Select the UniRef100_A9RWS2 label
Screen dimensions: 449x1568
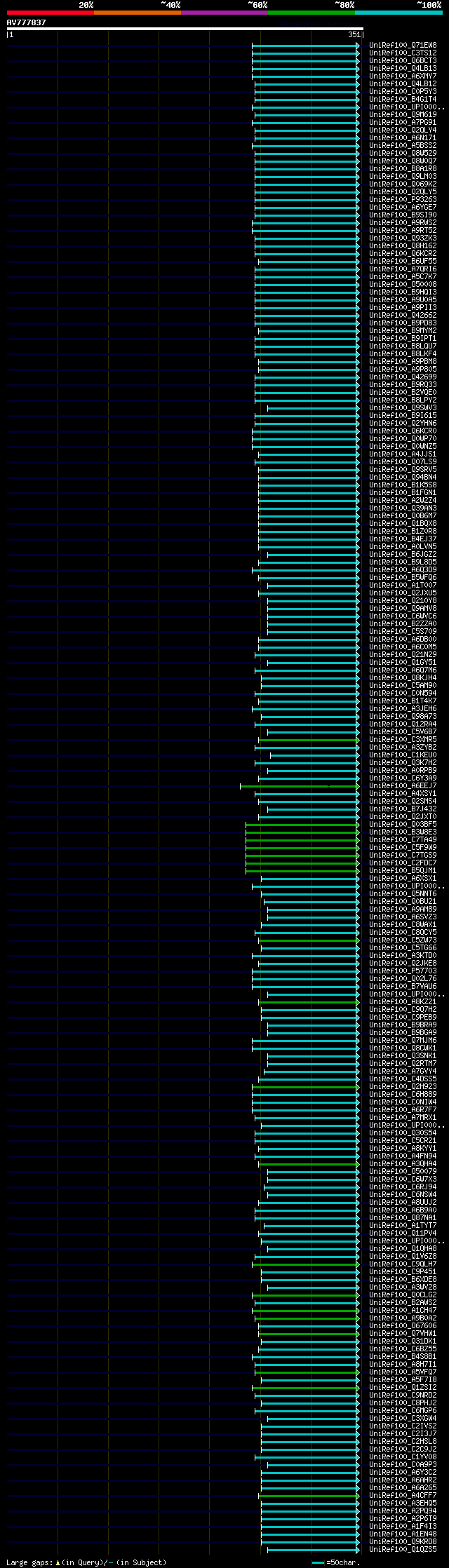pyautogui.click(x=403, y=222)
